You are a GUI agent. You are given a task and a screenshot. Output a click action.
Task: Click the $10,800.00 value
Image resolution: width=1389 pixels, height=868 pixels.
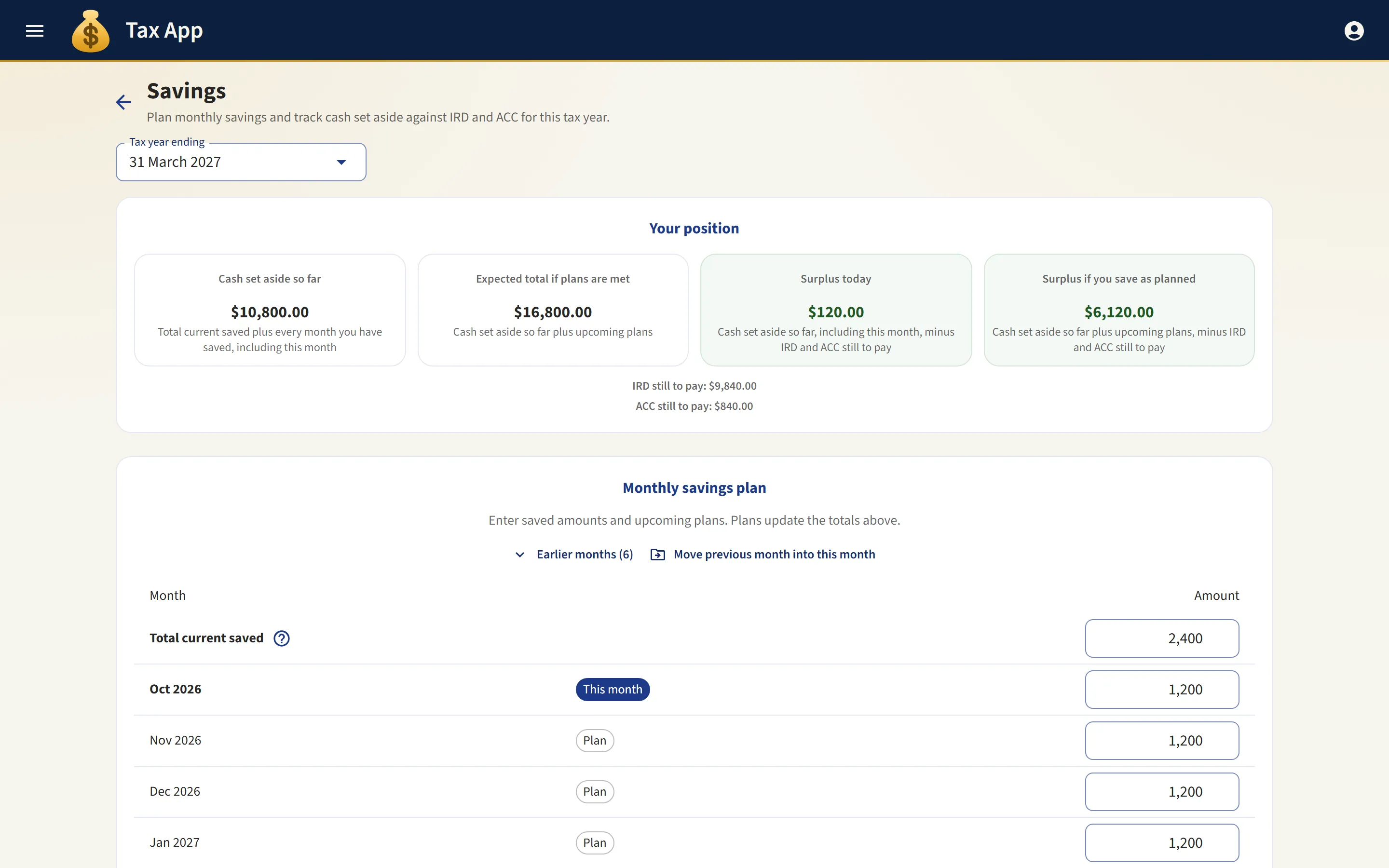click(x=270, y=312)
